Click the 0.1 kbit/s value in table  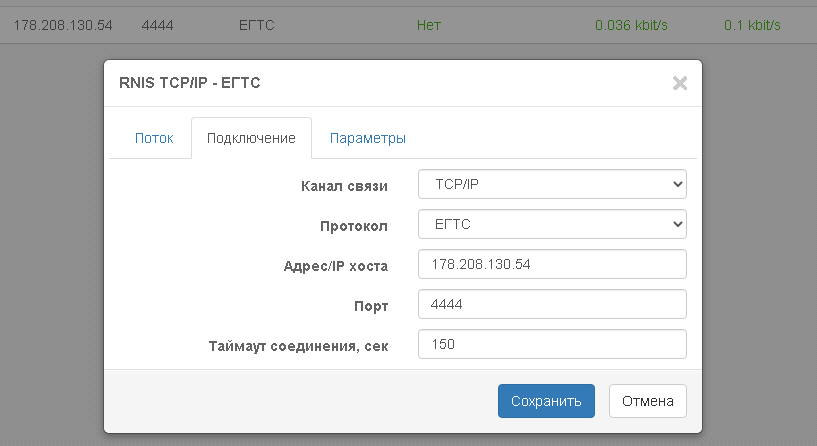pos(752,24)
